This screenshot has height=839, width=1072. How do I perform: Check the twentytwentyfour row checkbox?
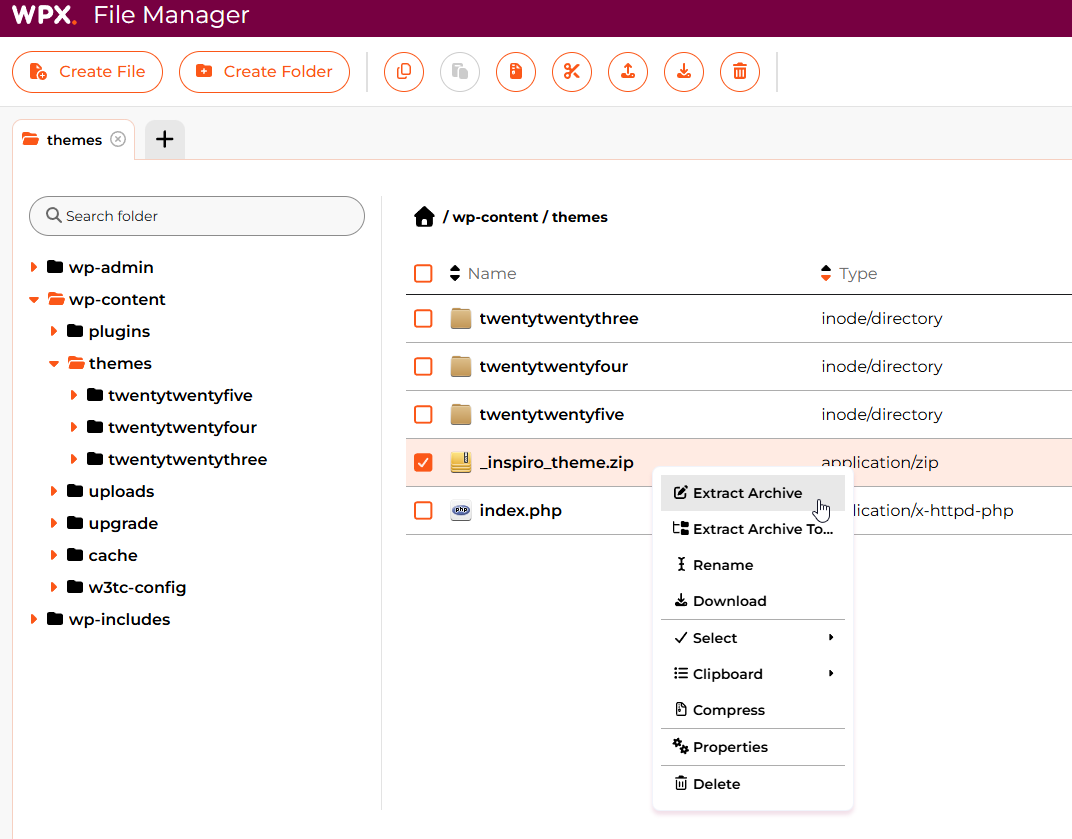point(423,367)
